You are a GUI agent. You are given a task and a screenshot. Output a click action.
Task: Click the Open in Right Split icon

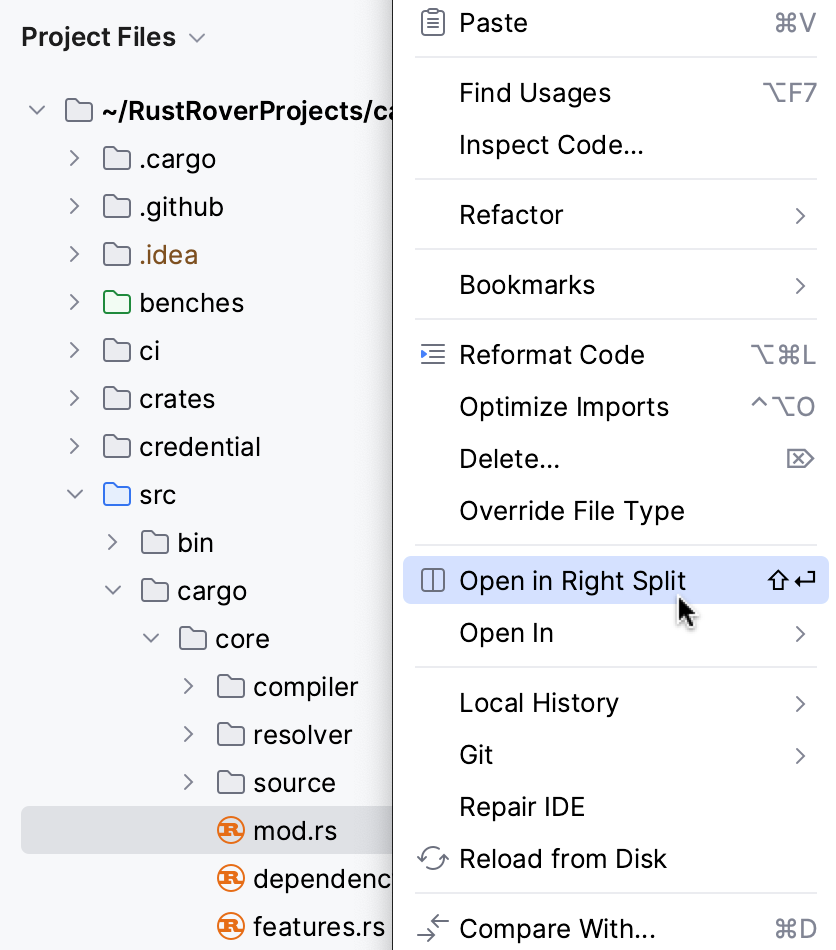click(x=432, y=581)
